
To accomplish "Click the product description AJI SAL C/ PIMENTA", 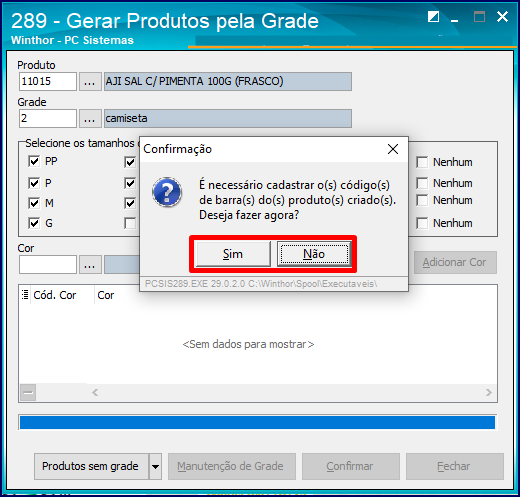I will pyautogui.click(x=228, y=81).
